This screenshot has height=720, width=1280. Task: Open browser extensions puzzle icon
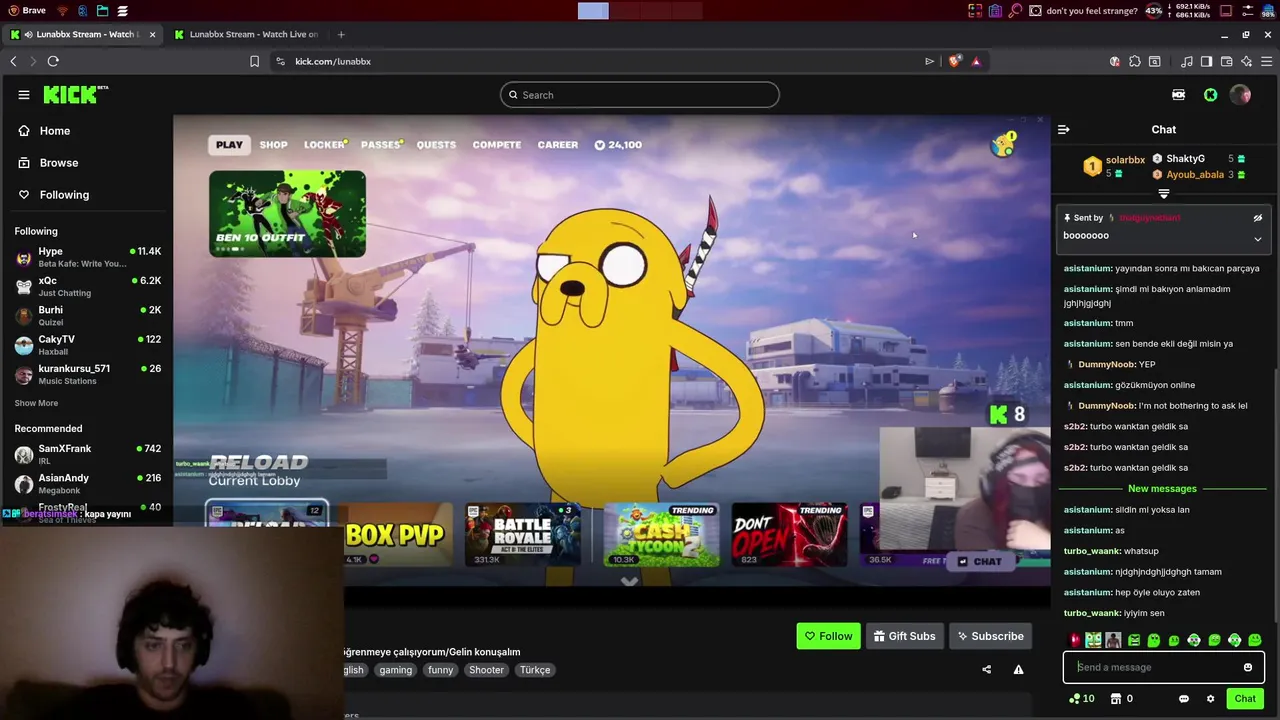(1135, 61)
